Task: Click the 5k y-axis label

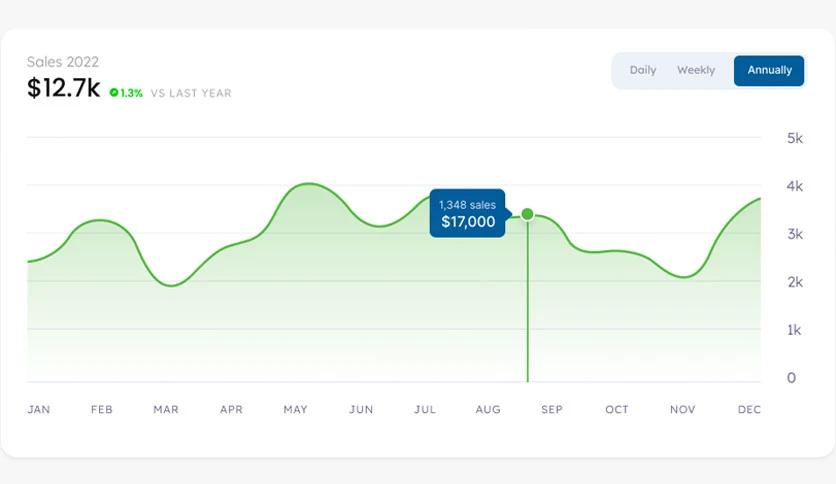Action: [x=795, y=138]
